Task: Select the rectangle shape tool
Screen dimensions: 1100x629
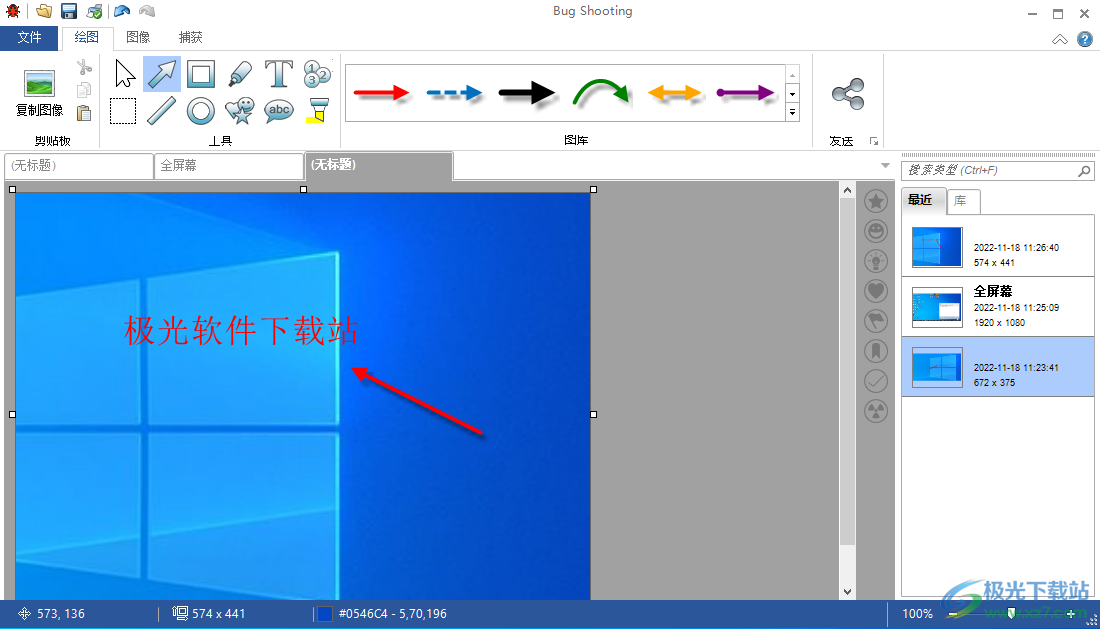Action: 201,74
